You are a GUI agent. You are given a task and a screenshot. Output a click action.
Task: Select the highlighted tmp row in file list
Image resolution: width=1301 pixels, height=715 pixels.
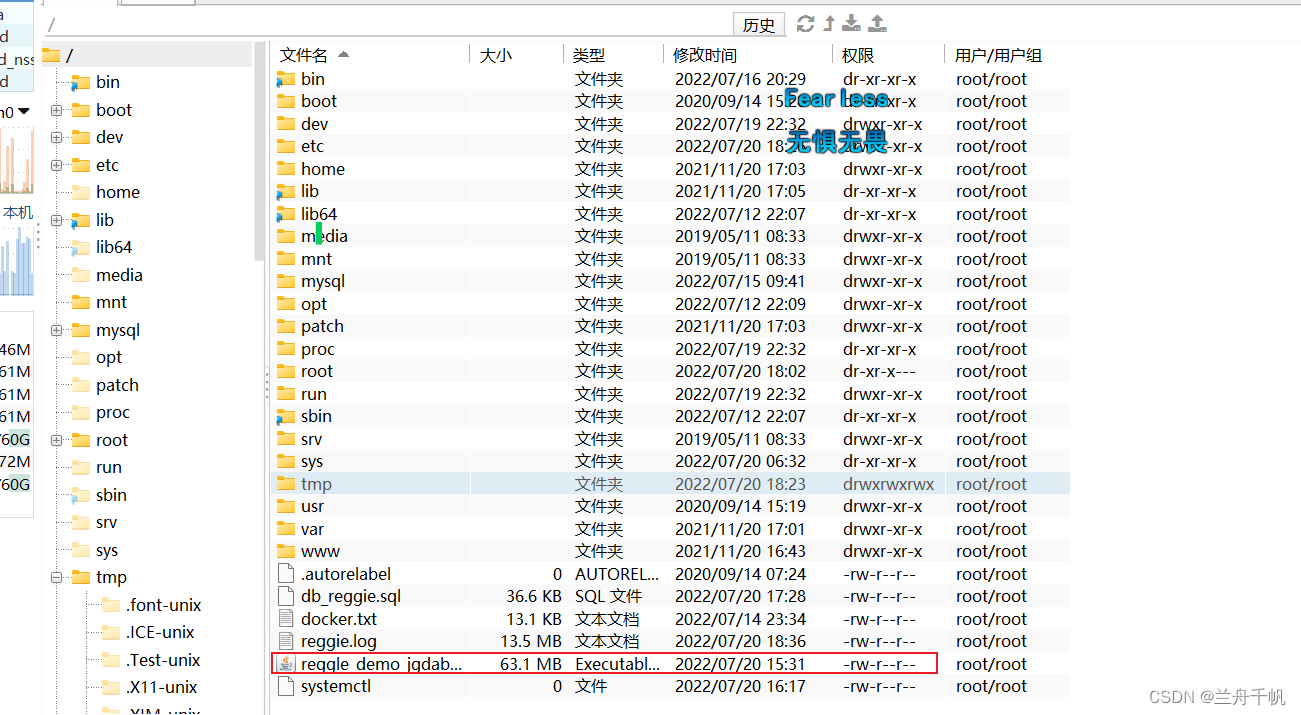tap(670, 484)
